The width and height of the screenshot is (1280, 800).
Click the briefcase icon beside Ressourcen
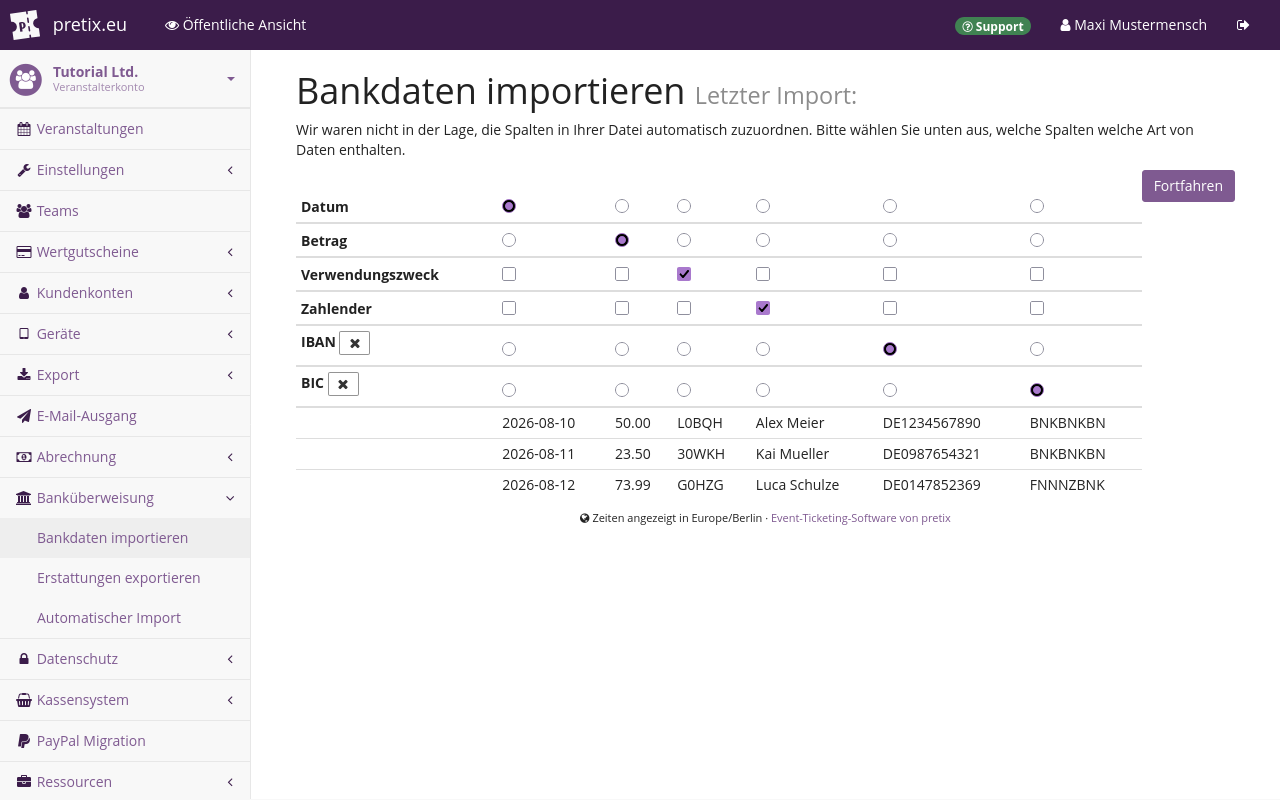(24, 782)
